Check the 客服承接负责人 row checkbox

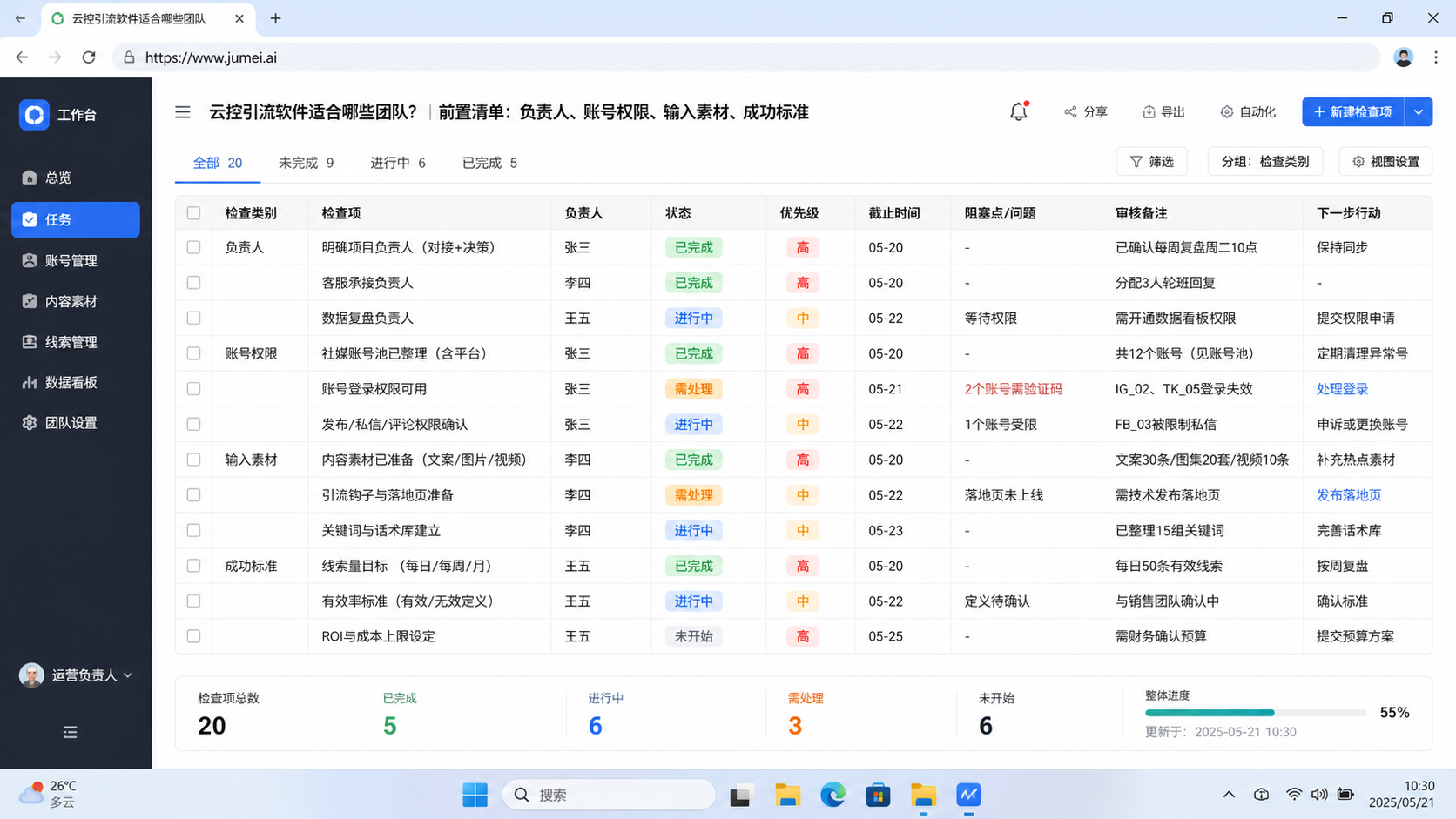(193, 283)
